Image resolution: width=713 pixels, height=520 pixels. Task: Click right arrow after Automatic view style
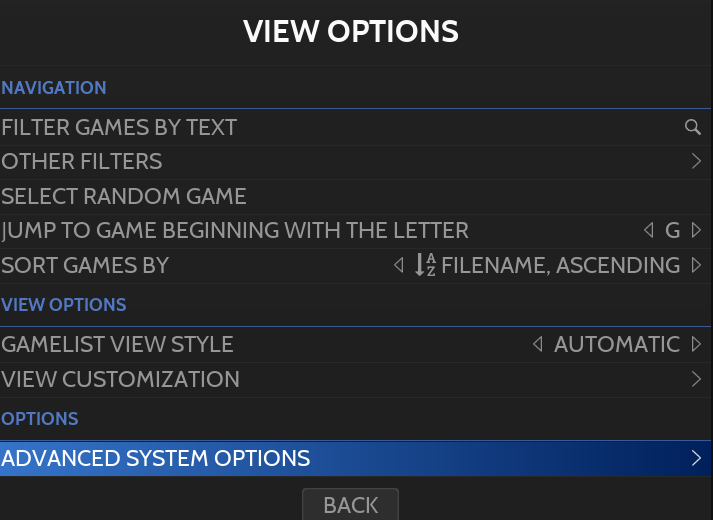697,344
